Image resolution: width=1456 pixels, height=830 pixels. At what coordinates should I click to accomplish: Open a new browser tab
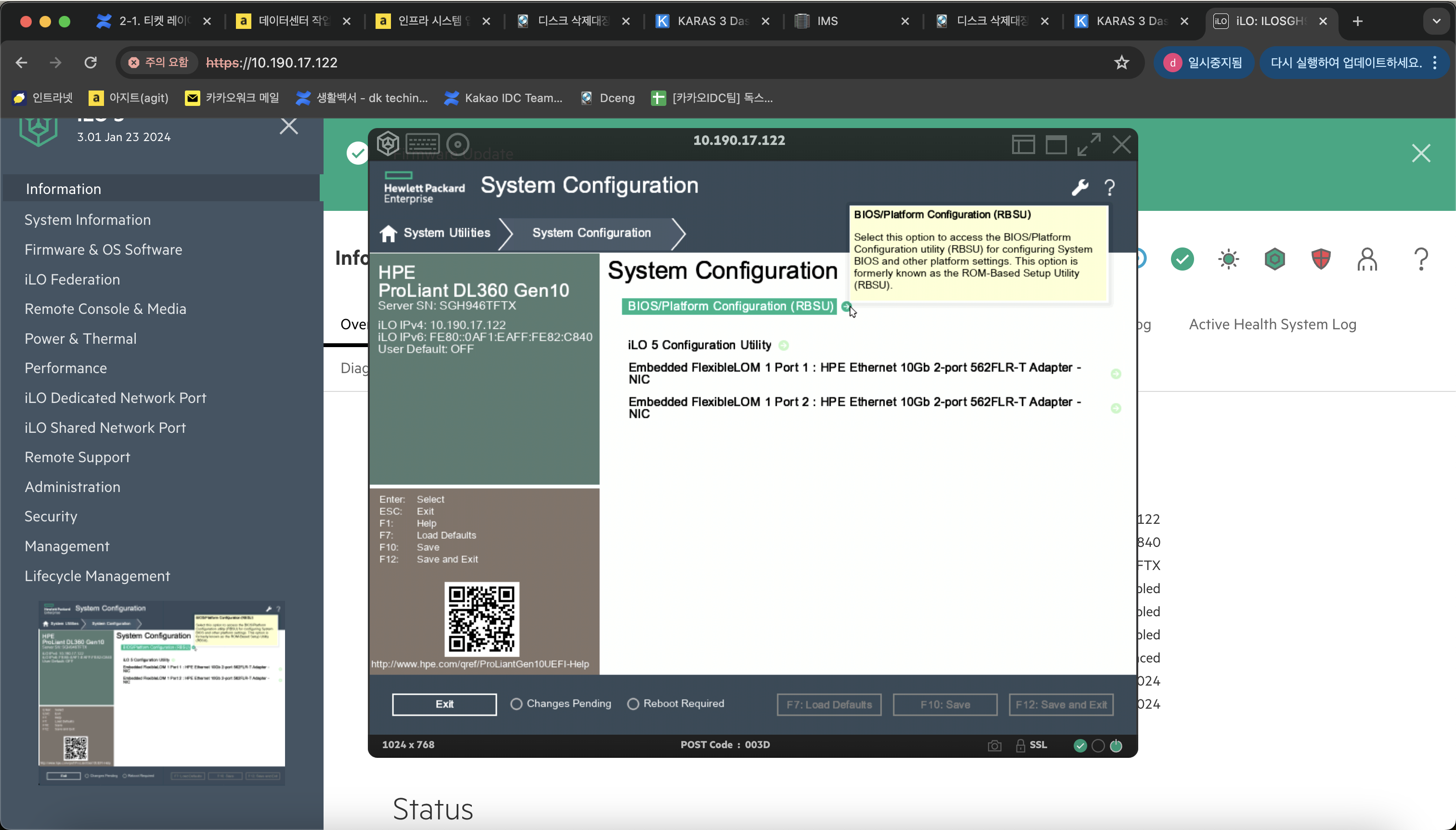(1358, 21)
